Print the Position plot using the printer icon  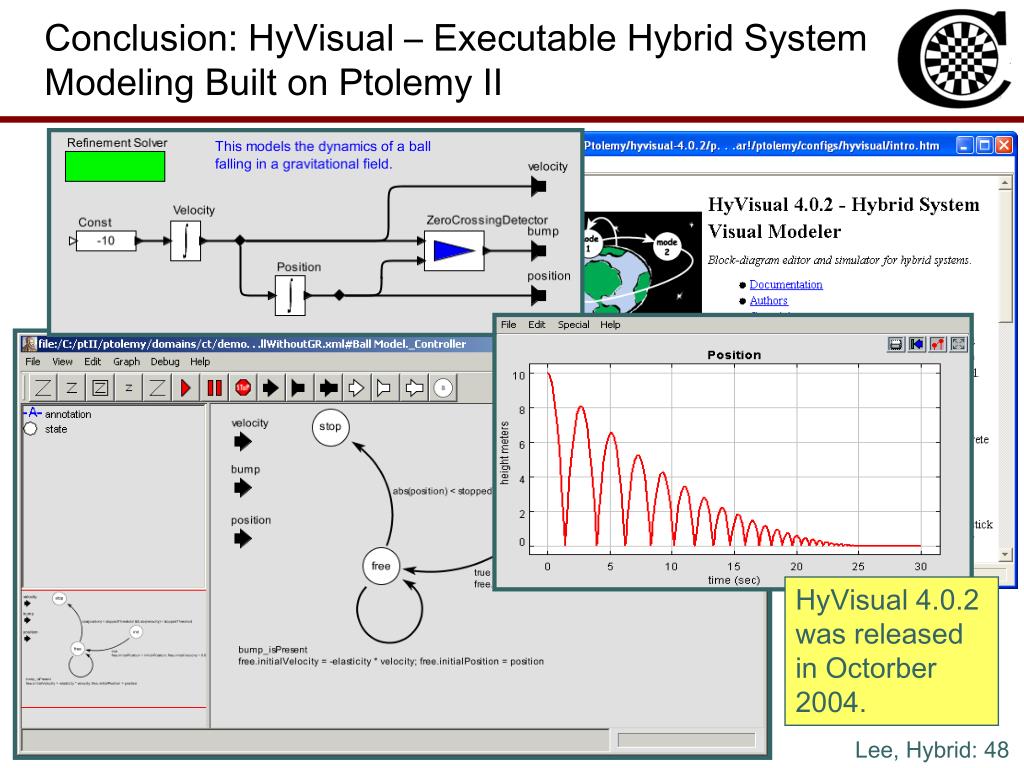[x=895, y=344]
